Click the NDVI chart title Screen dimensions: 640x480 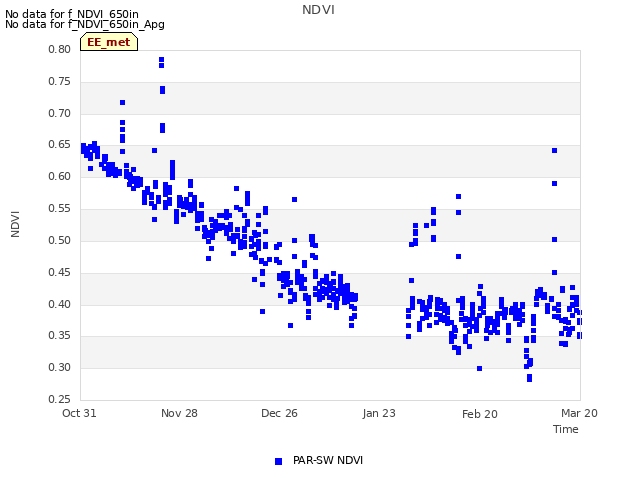tap(318, 10)
